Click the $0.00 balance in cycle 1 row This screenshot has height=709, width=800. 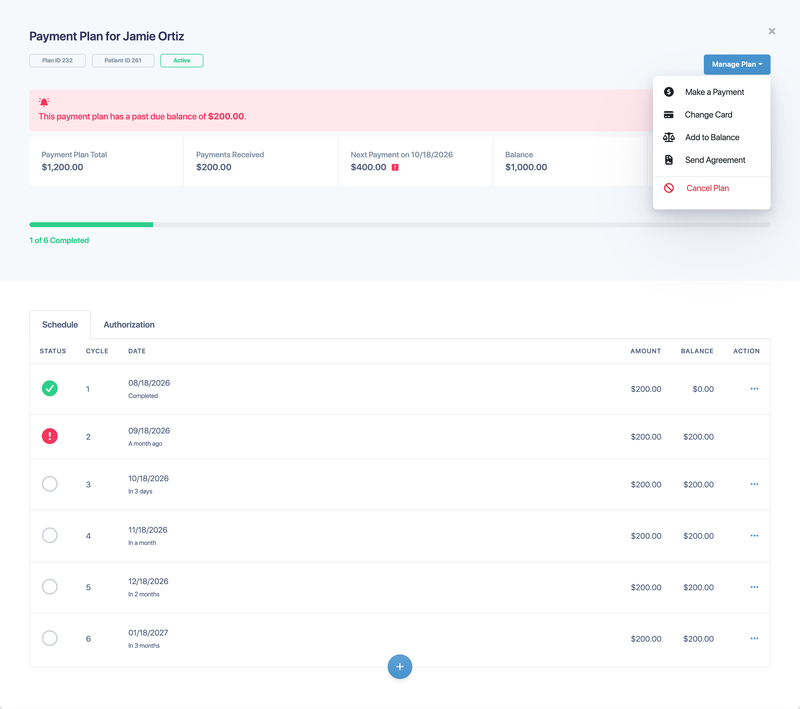703,389
